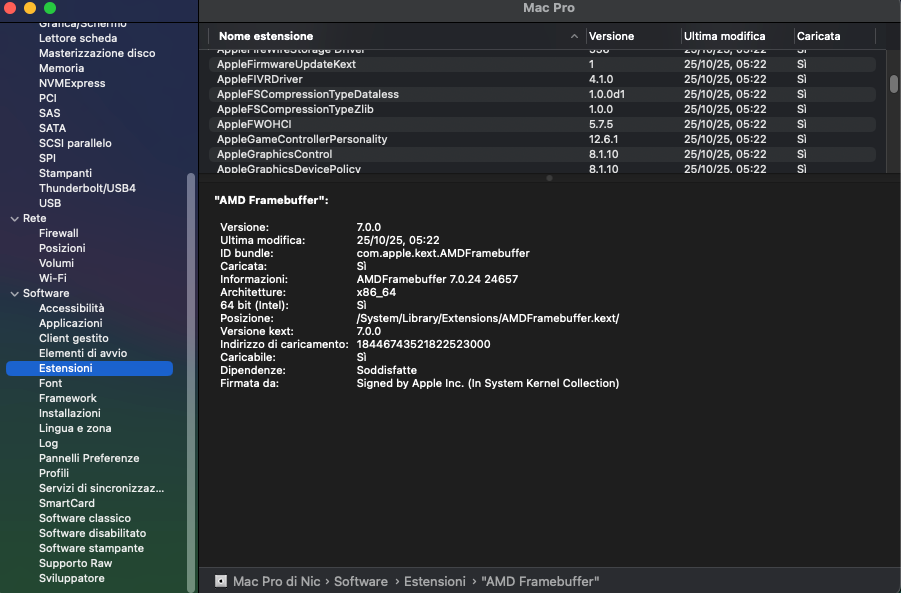Click the Mac Pro computer icon in path bar
Image resolution: width=901 pixels, height=593 pixels.
click(221, 581)
